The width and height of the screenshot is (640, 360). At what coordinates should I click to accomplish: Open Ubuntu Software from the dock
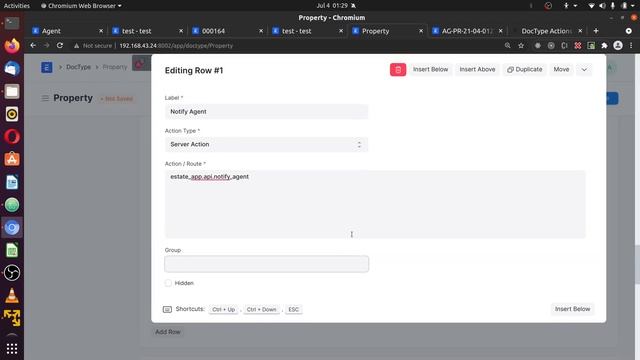[12, 159]
